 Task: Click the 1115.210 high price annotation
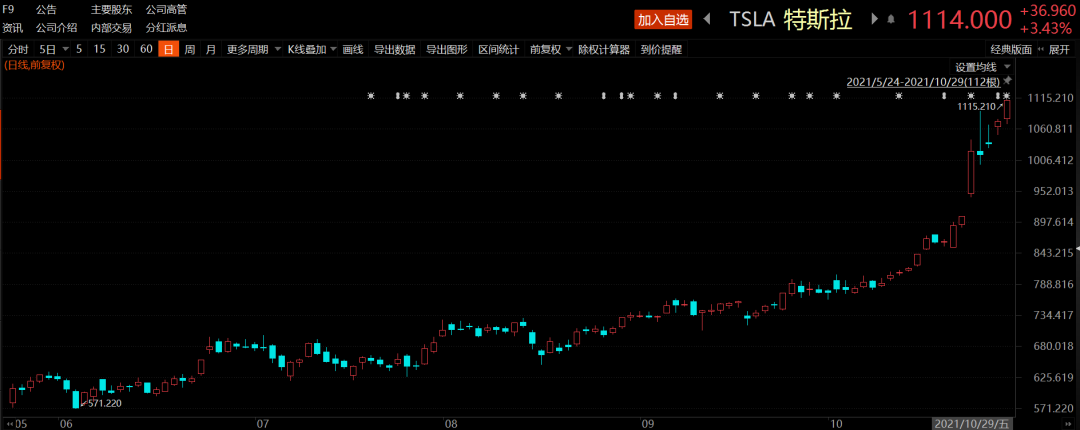[x=977, y=107]
